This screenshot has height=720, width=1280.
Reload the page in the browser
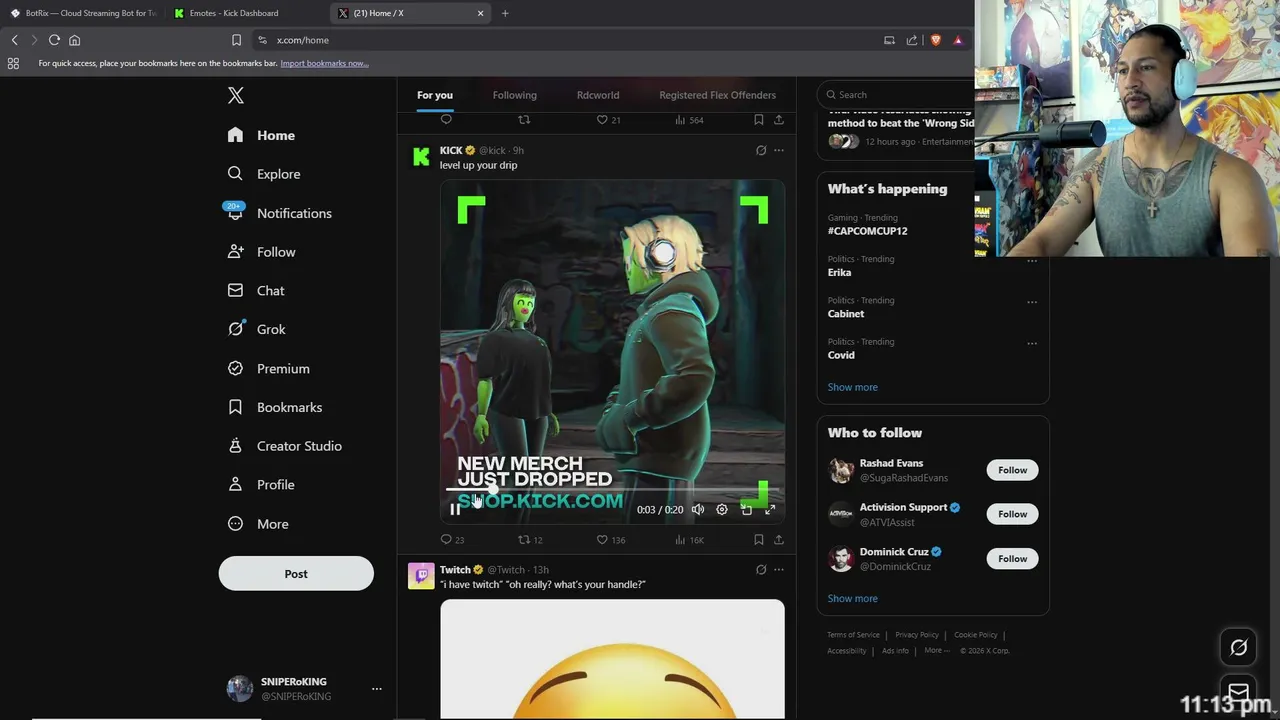pyautogui.click(x=54, y=40)
